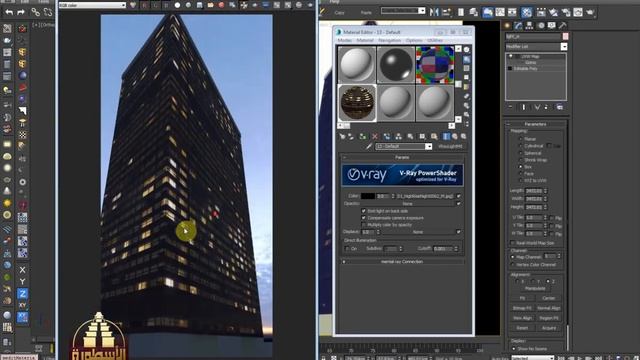Viewport: 640px width, 360px height.
Task: Open the Motion tab in command panel
Action: 541,25
